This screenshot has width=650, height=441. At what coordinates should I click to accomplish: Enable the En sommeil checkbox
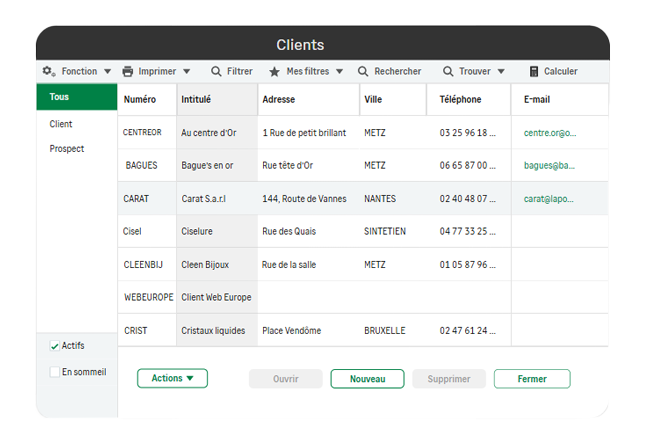click(x=55, y=372)
